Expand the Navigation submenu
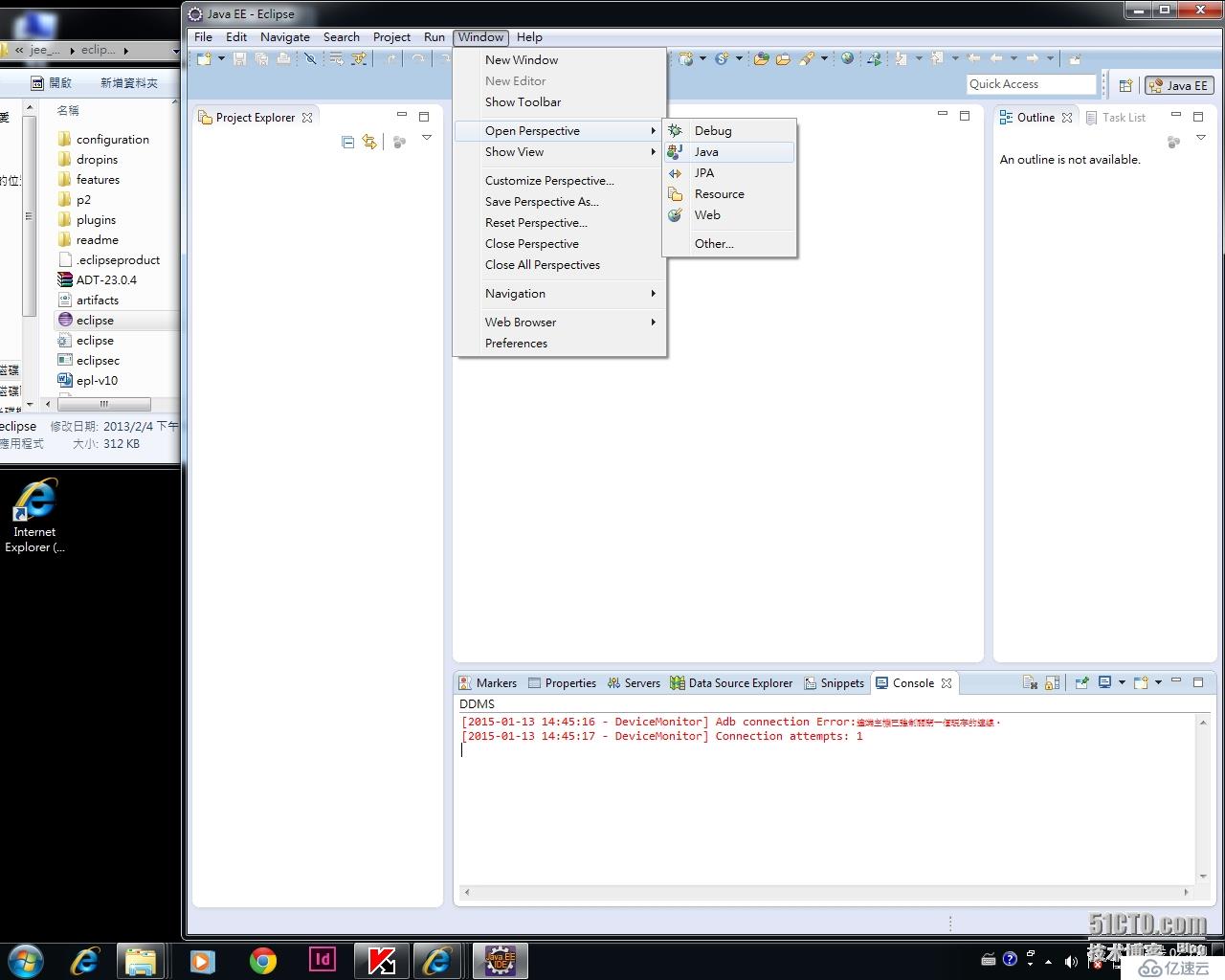The width and height of the screenshot is (1225, 980). (x=559, y=294)
